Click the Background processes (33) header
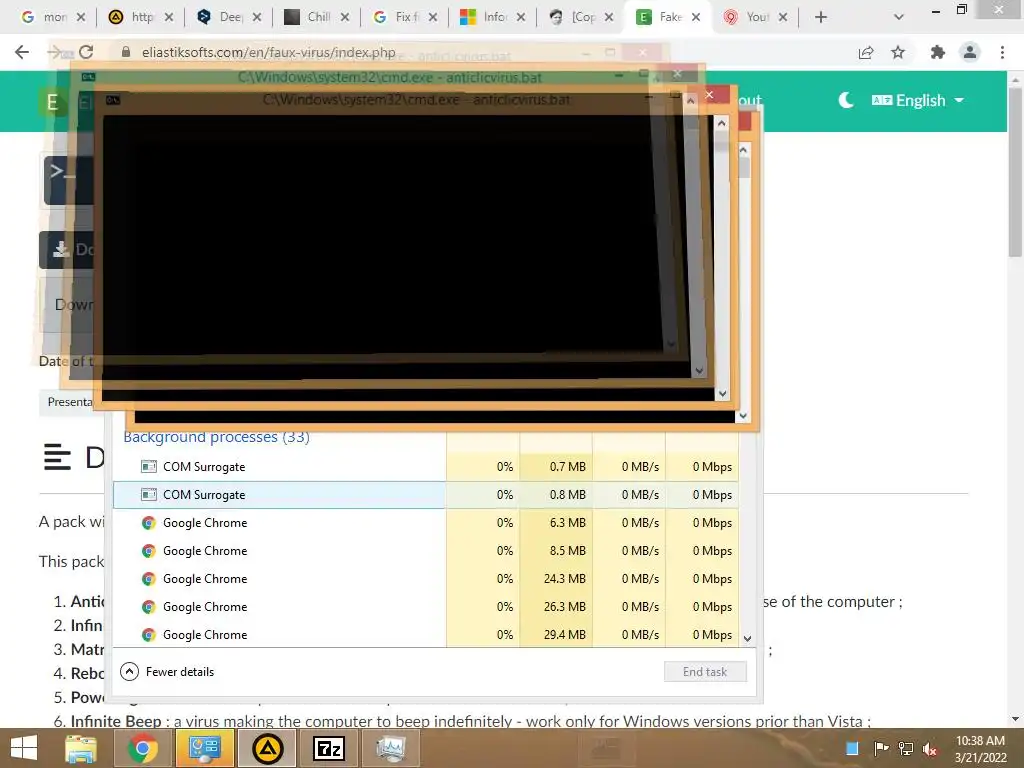1024x768 pixels. pos(216,437)
